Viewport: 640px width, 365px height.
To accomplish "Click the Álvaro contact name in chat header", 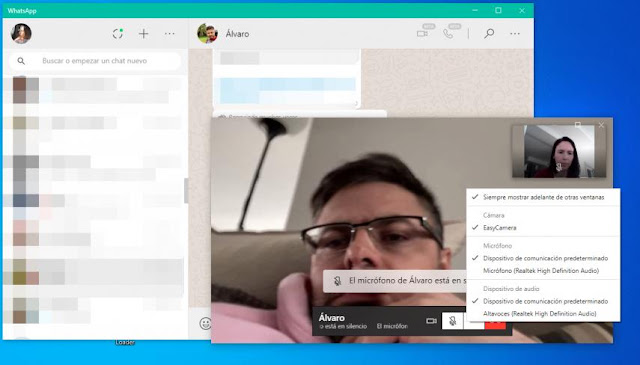I will point(237,34).
